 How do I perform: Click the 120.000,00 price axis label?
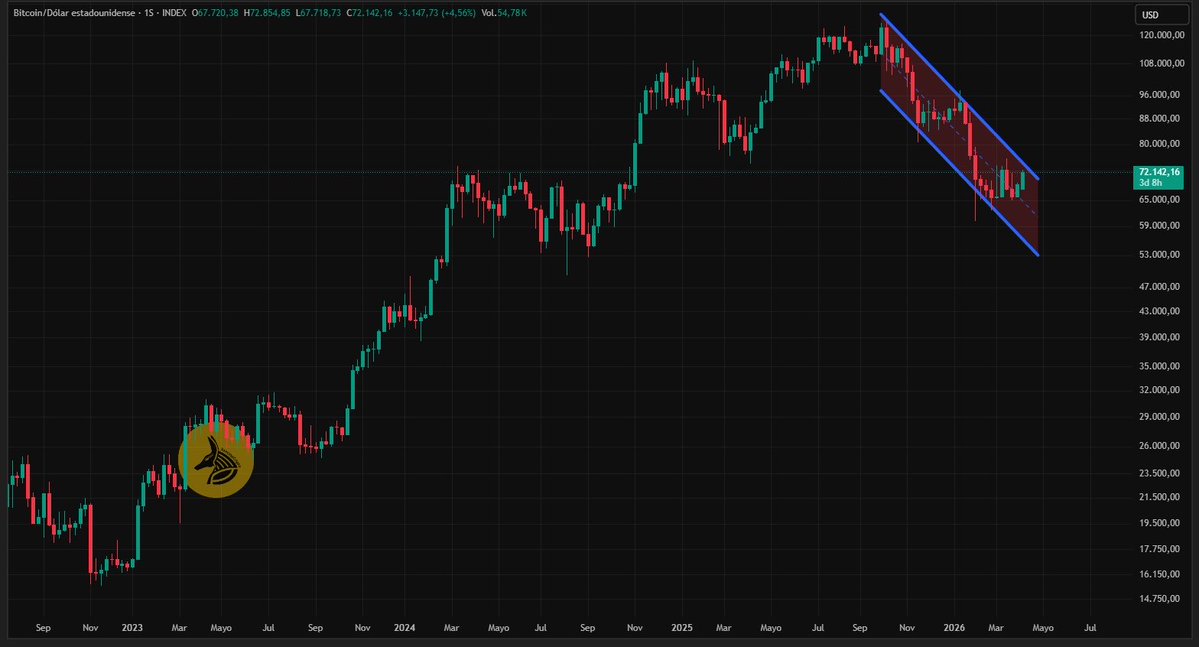[x=1161, y=35]
